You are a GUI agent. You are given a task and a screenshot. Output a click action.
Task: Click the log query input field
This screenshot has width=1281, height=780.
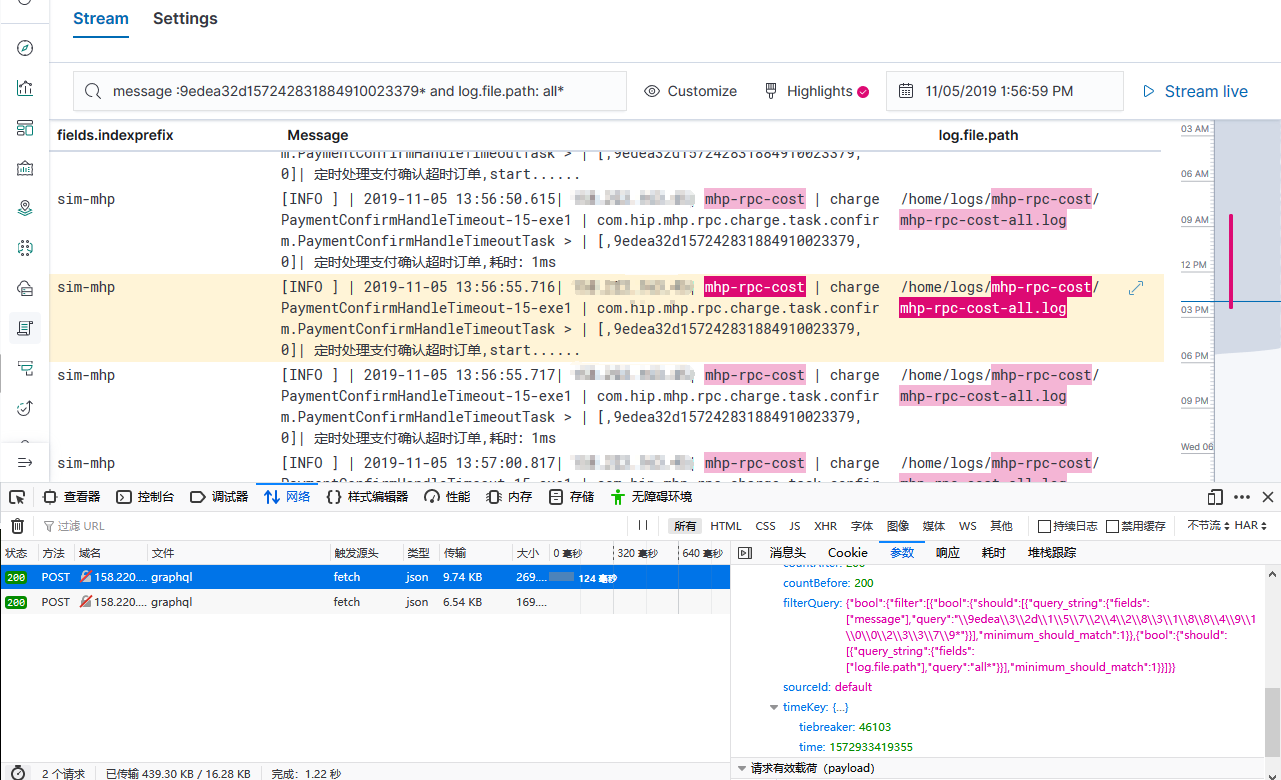coord(350,91)
